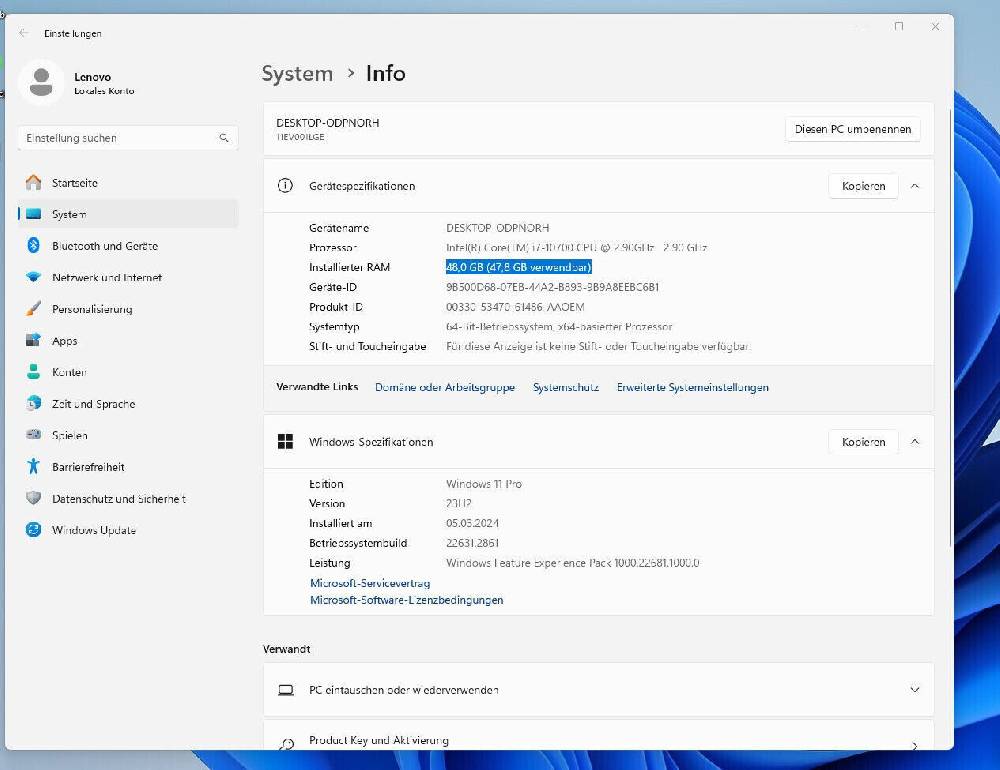This screenshot has height=770, width=1000.
Task: Open Systemschutz link
Action: click(566, 387)
